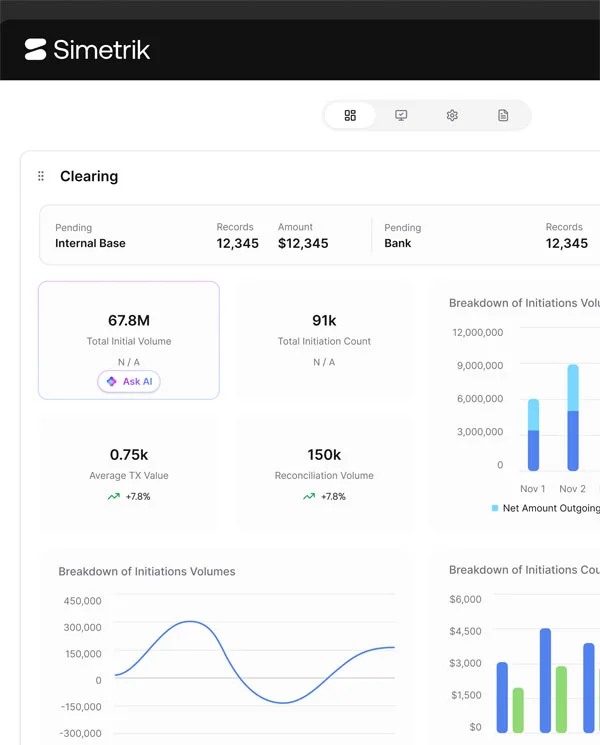600x745 pixels.
Task: Click the Nov 1 stacked bar
Action: (x=533, y=435)
